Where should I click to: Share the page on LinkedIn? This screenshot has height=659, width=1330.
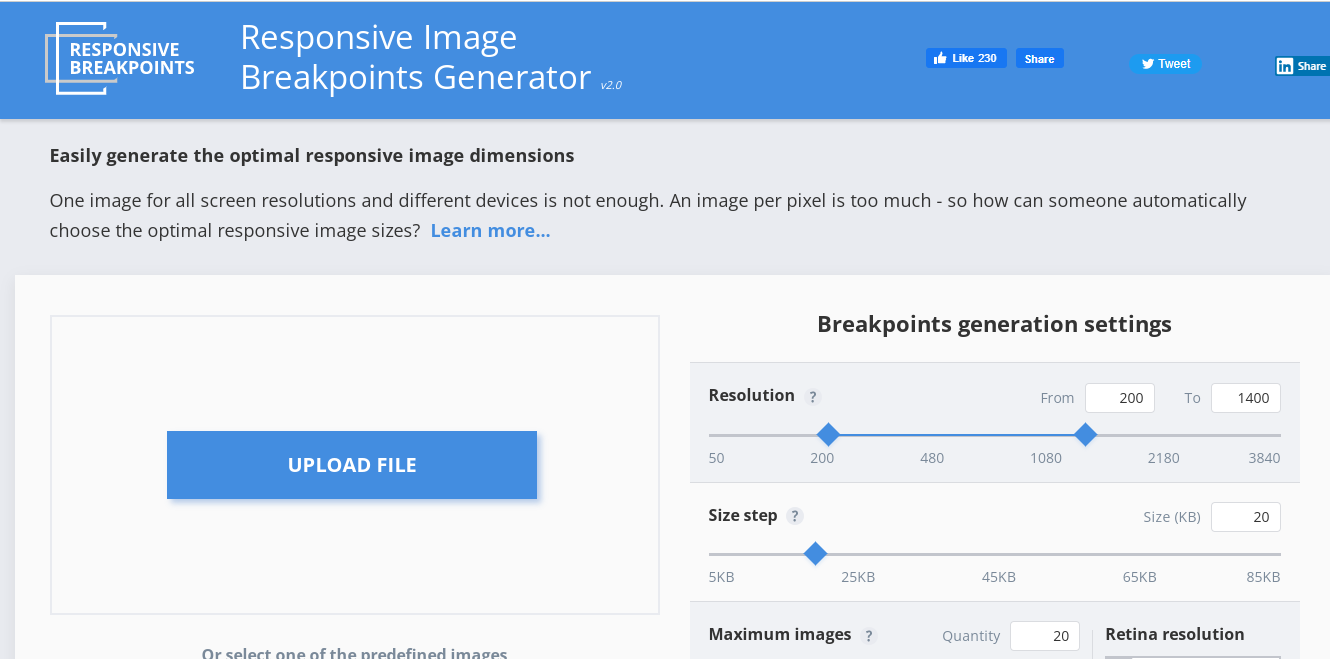click(1301, 66)
